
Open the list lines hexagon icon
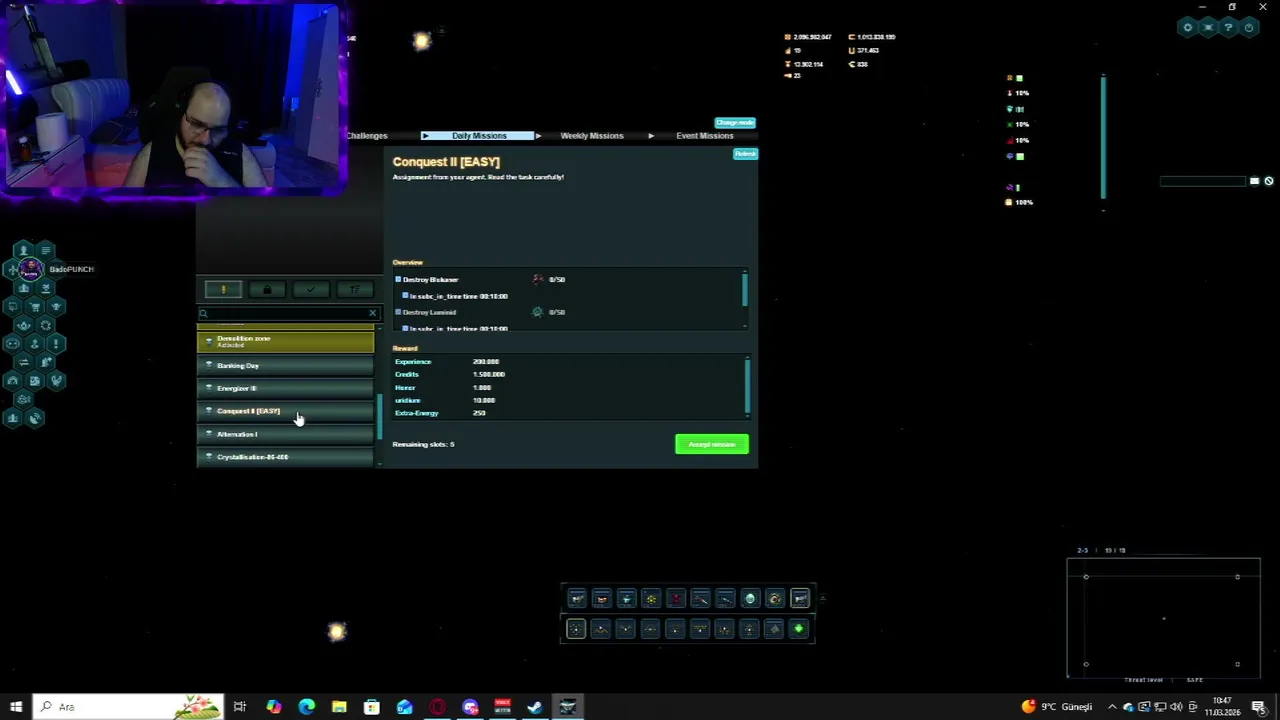click(45, 250)
